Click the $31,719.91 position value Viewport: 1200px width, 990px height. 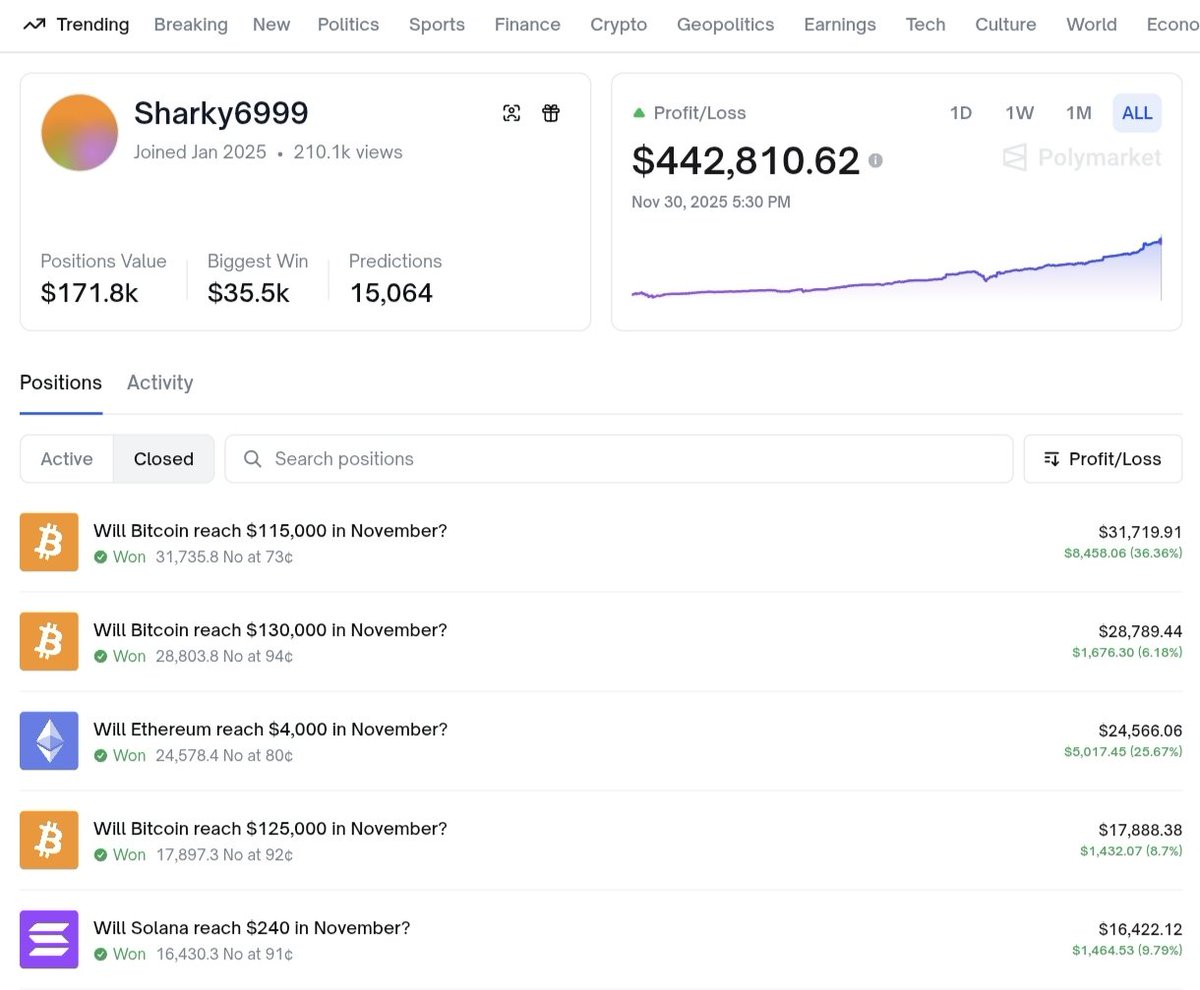[x=1140, y=532]
